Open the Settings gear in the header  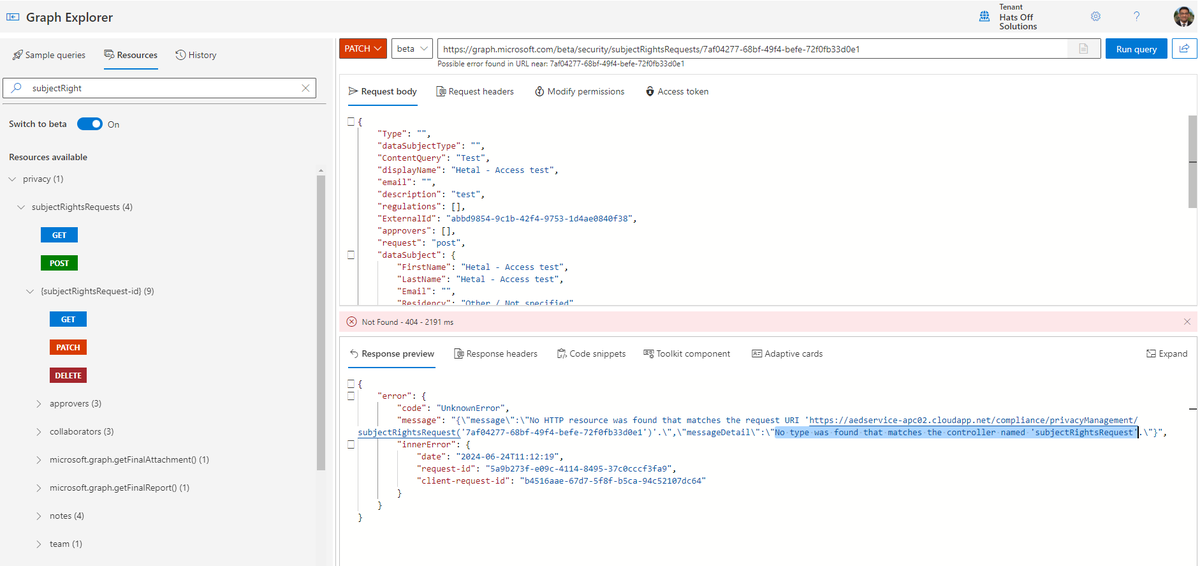coord(1096,17)
